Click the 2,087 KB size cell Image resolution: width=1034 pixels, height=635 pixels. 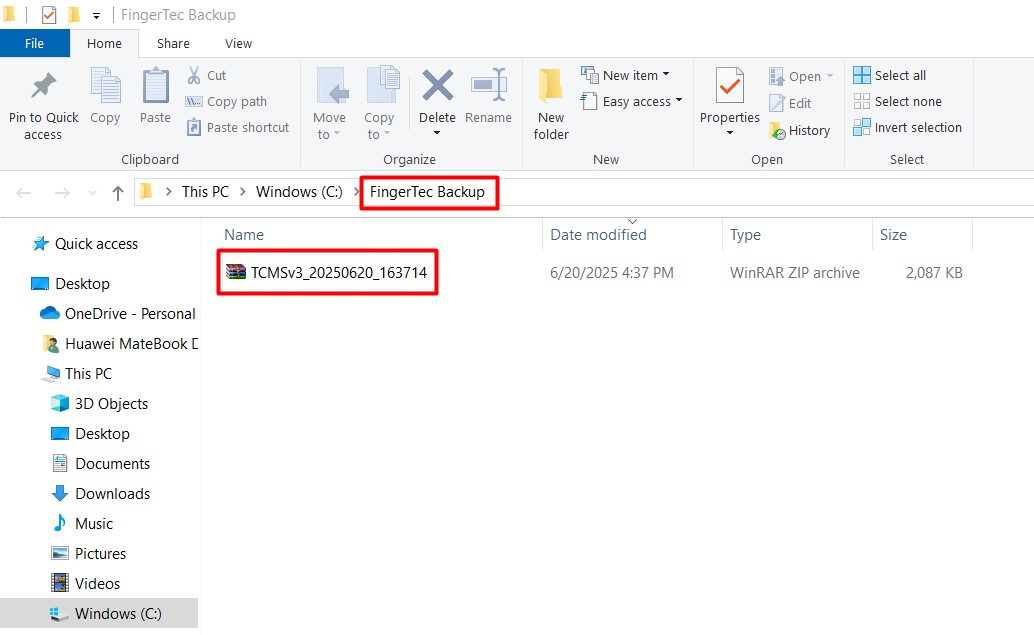(x=934, y=272)
